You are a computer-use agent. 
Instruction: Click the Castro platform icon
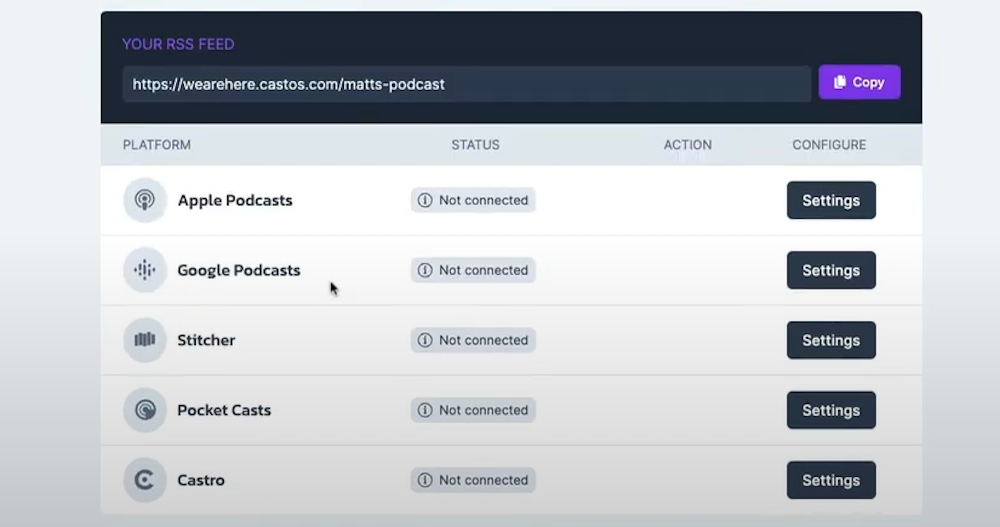(x=145, y=480)
